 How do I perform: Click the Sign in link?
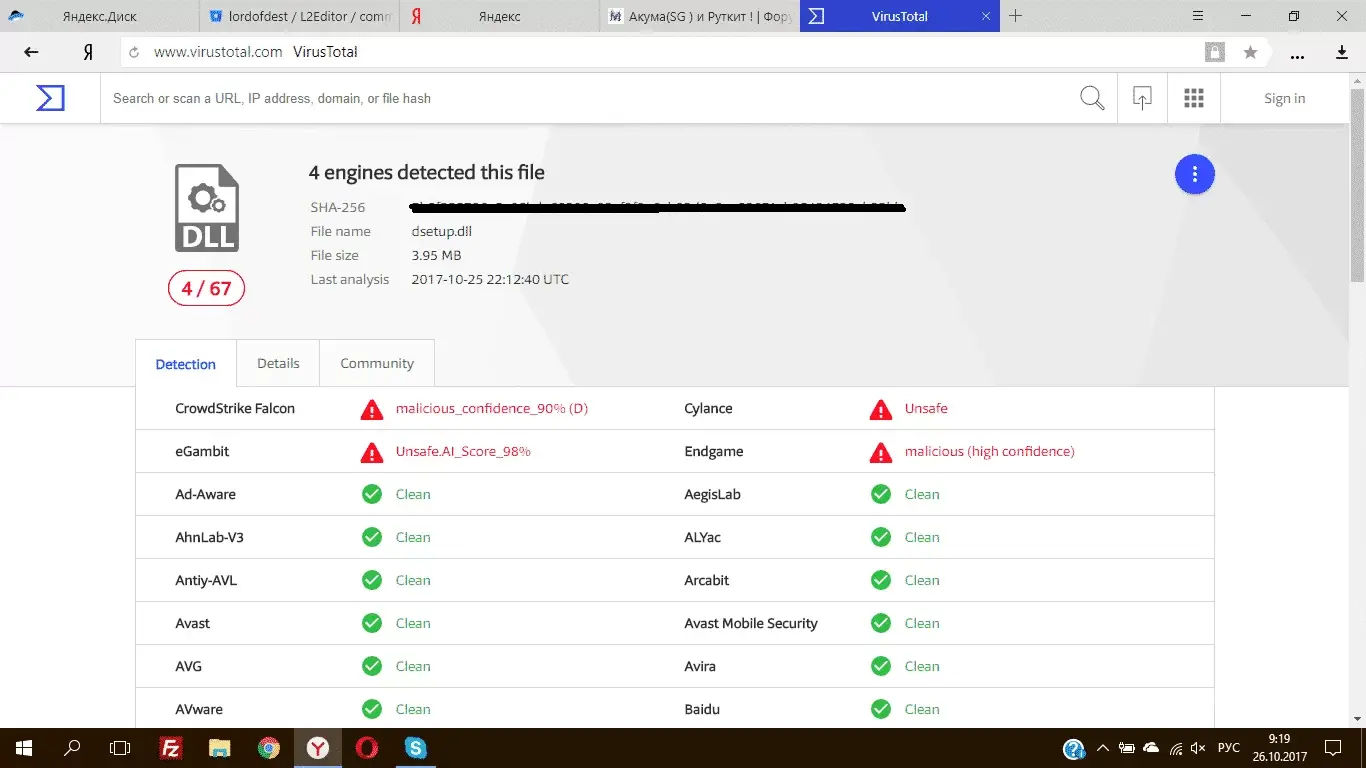1284,98
